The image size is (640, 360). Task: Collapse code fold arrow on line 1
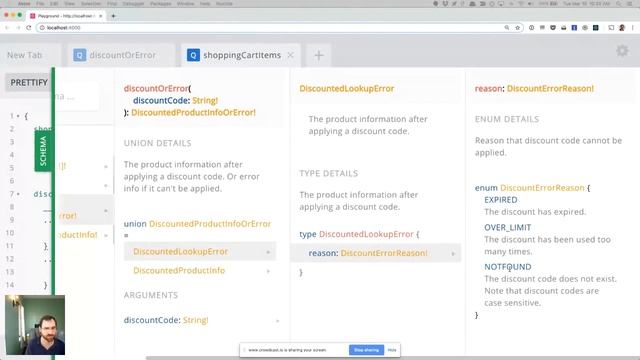18,116
